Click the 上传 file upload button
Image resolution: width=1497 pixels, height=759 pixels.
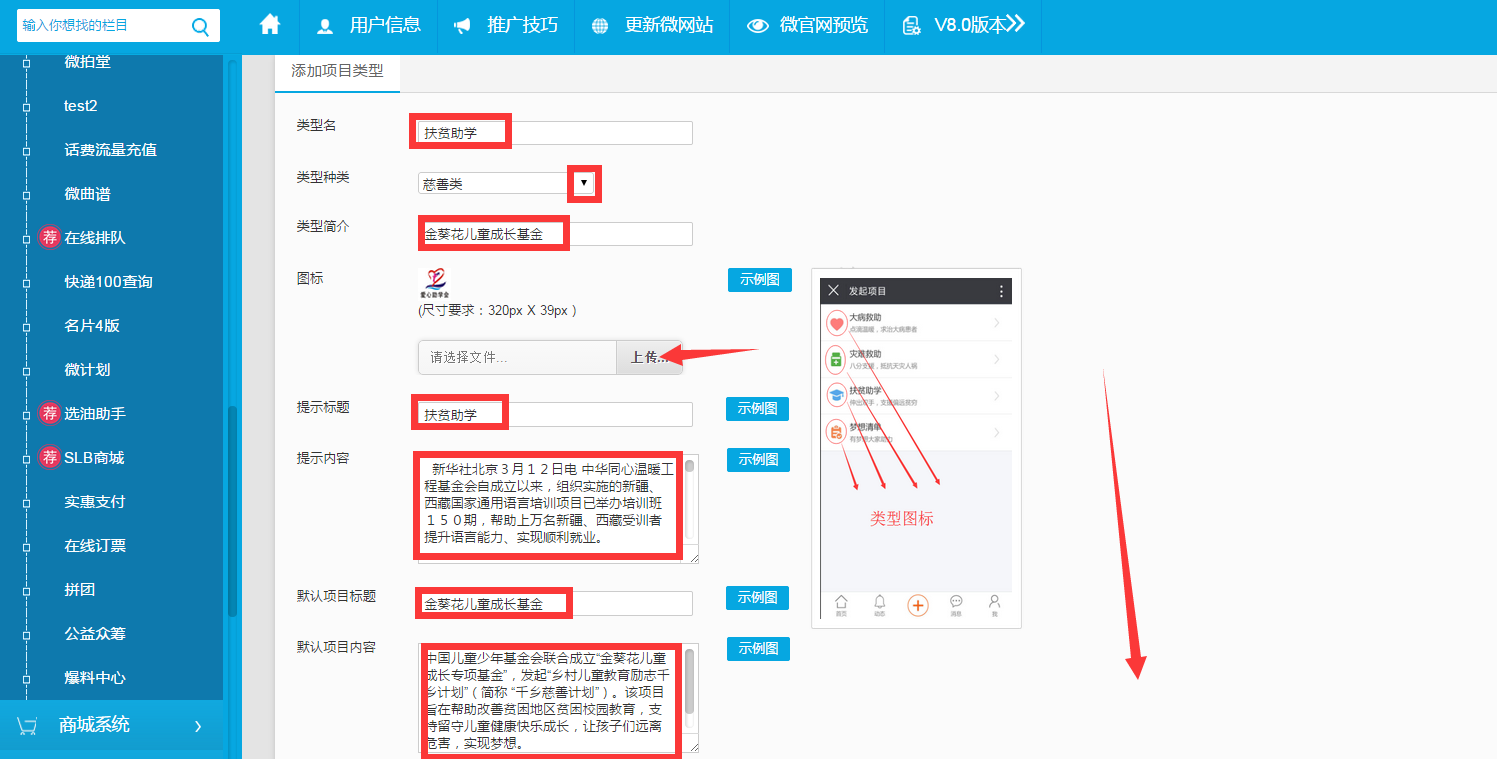point(649,357)
